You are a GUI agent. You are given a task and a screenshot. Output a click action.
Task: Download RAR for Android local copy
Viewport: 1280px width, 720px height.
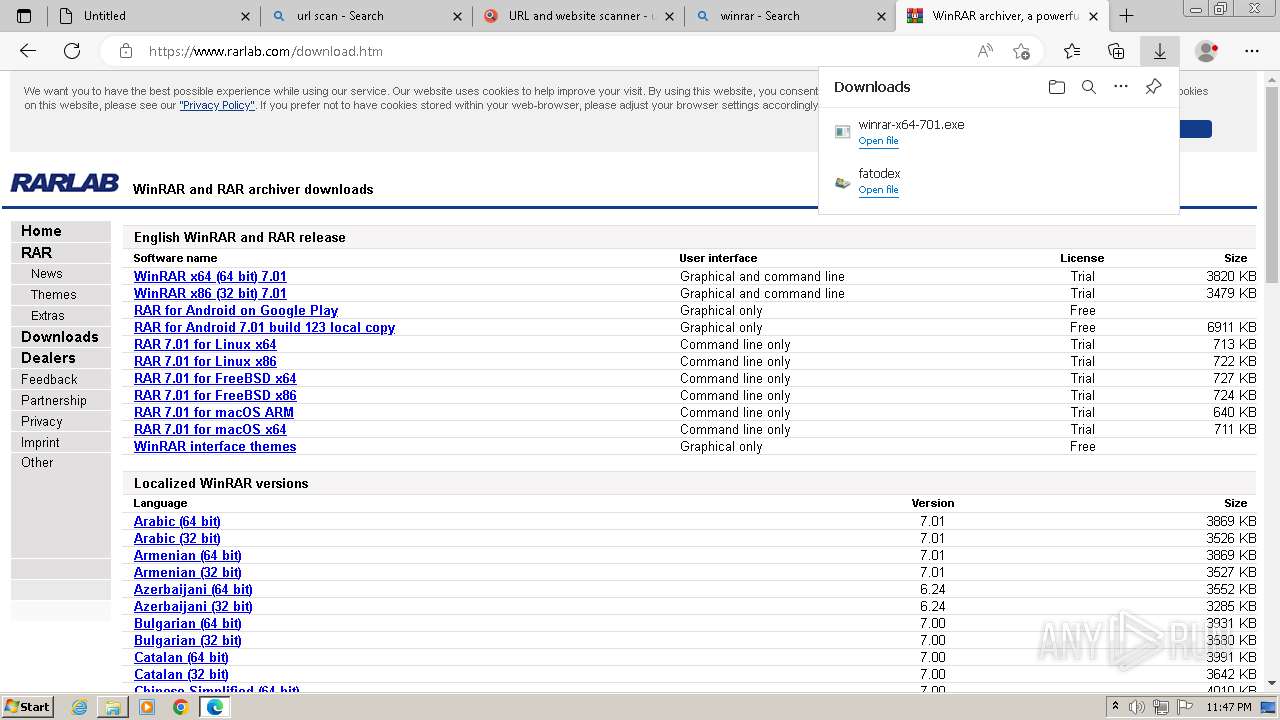(x=264, y=328)
